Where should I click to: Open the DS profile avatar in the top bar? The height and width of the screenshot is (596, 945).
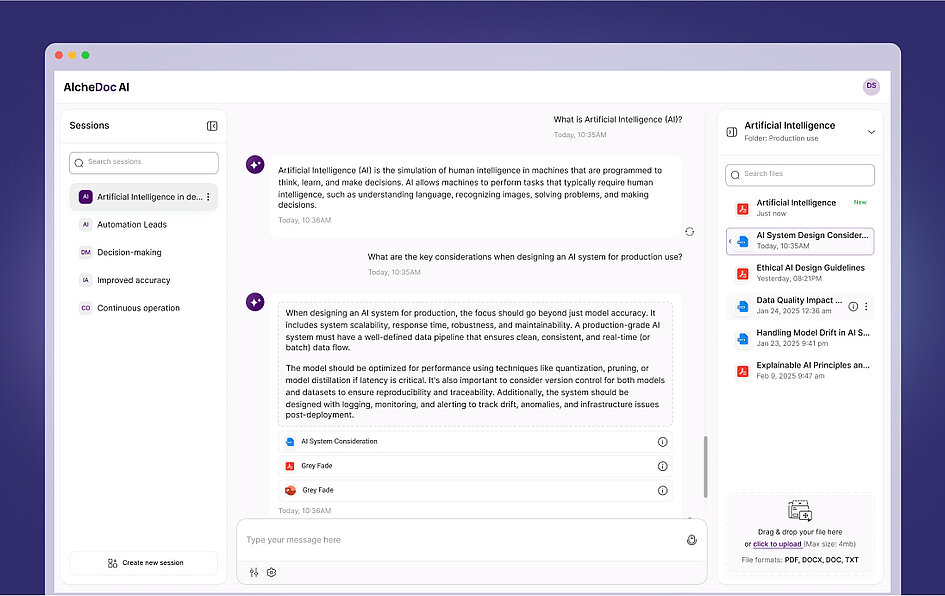point(871,86)
